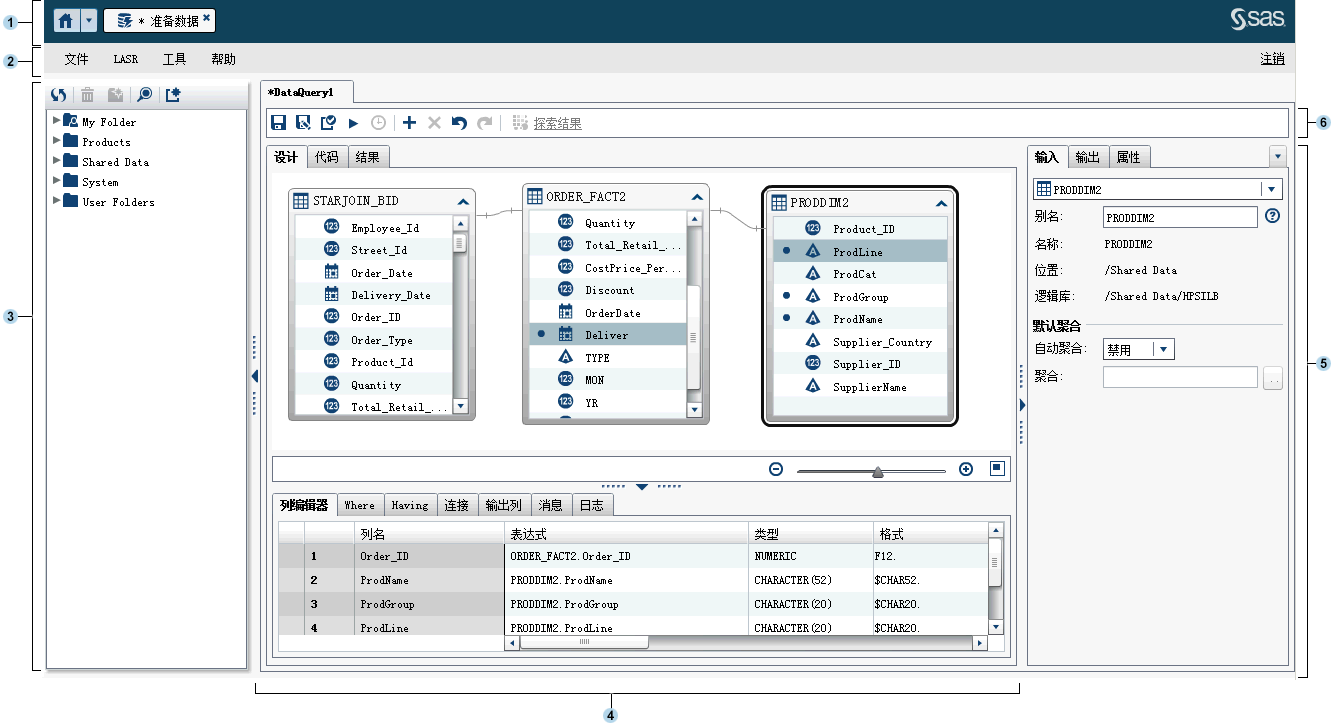Open the 自动聚合 禁用 dropdown

point(1160,349)
